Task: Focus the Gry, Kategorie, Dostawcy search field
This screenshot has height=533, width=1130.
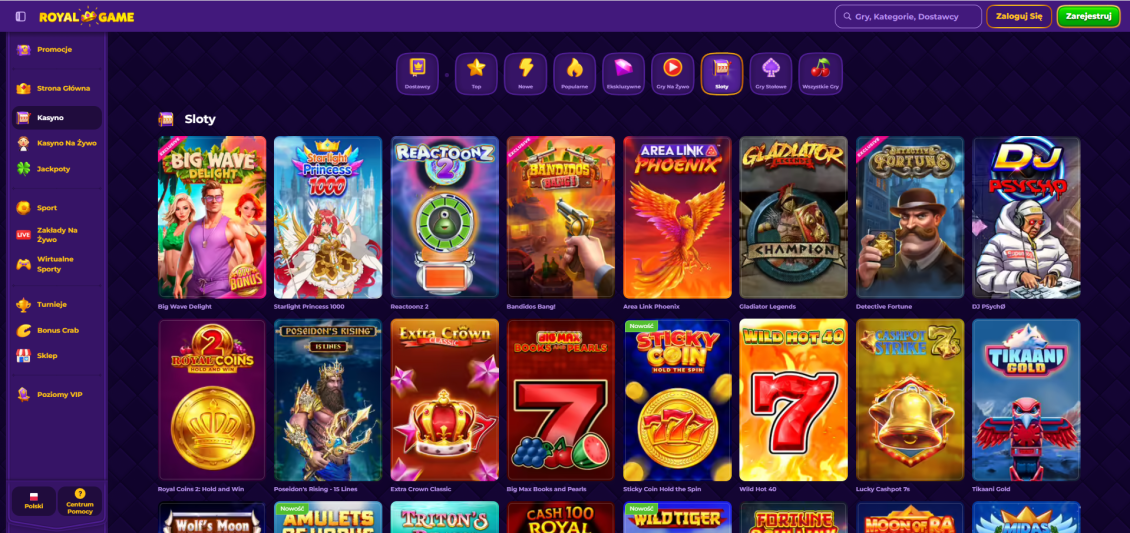Action: (908, 16)
